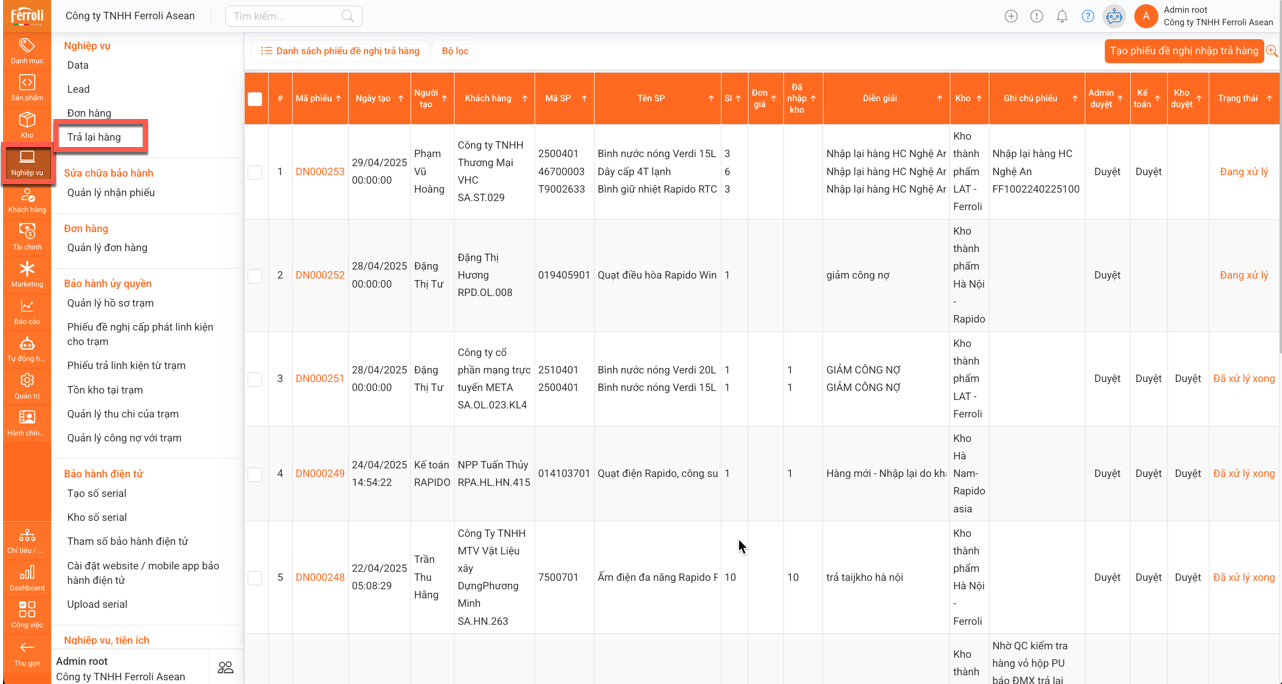Click the exclamation info icon in header
Screen dimensions: 1282x684
point(1037,16)
